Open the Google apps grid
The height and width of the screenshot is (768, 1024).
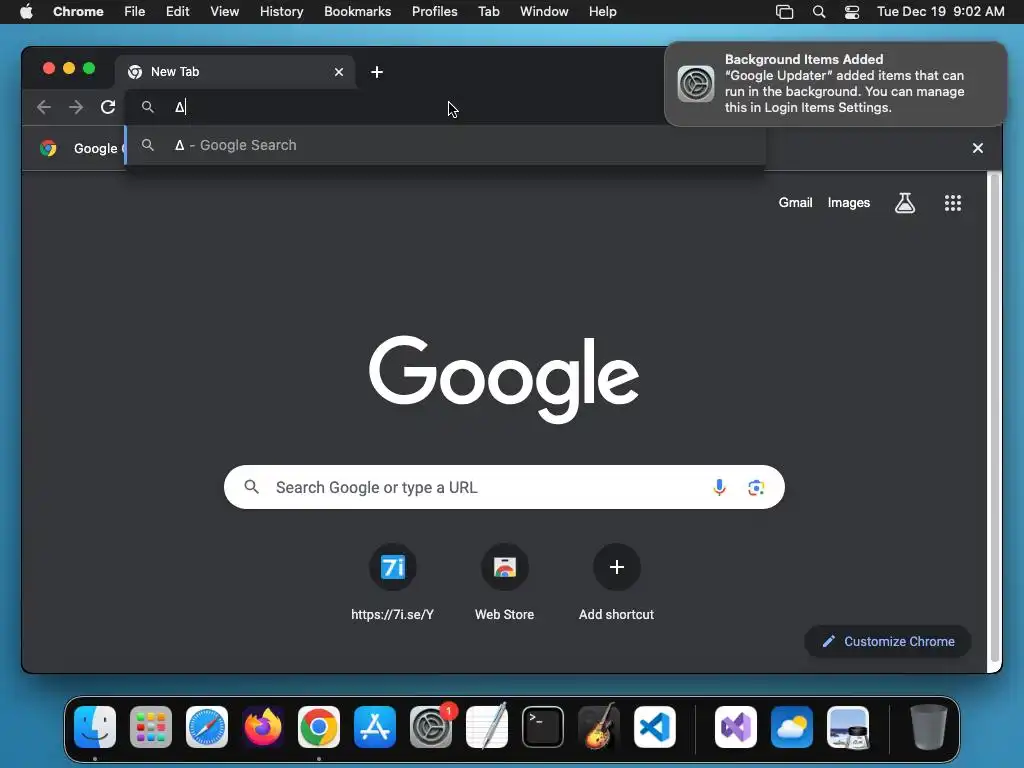tap(953, 203)
